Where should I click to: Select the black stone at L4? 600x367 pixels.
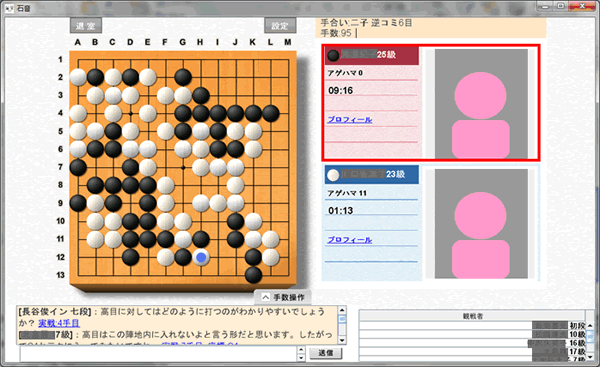[x=271, y=113]
